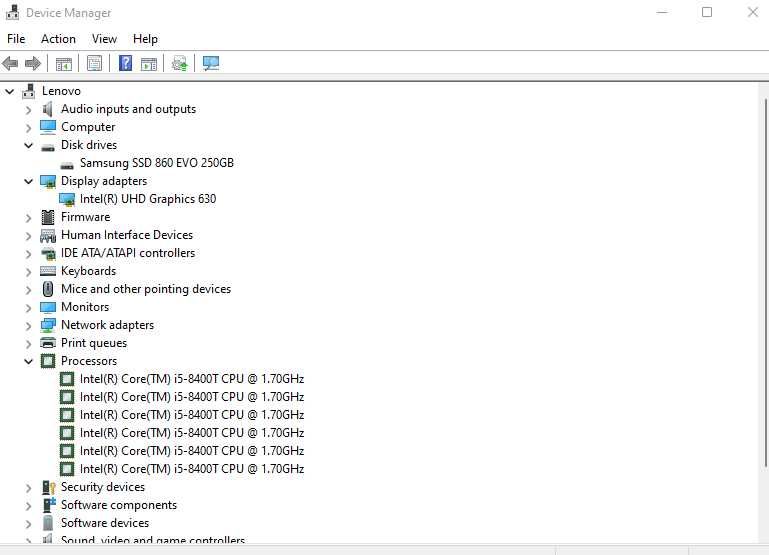
Task: Collapse the Disk drives category
Action: point(28,146)
